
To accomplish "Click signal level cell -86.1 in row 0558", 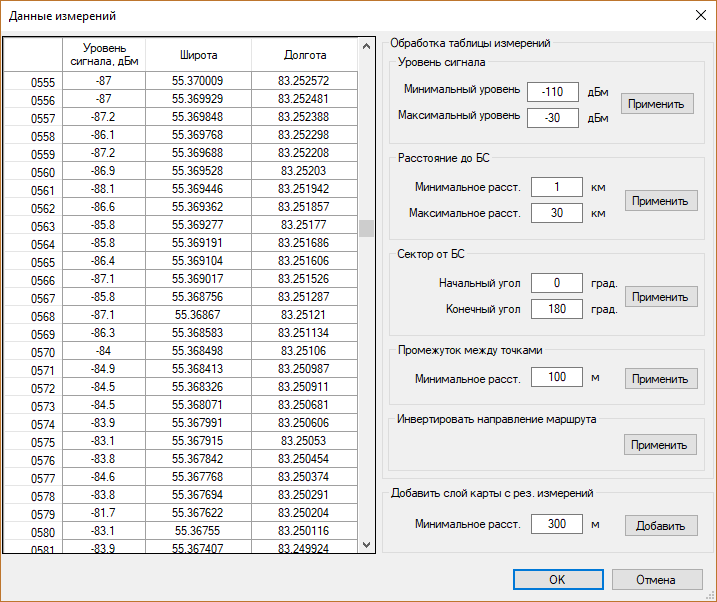I will click(x=104, y=135).
